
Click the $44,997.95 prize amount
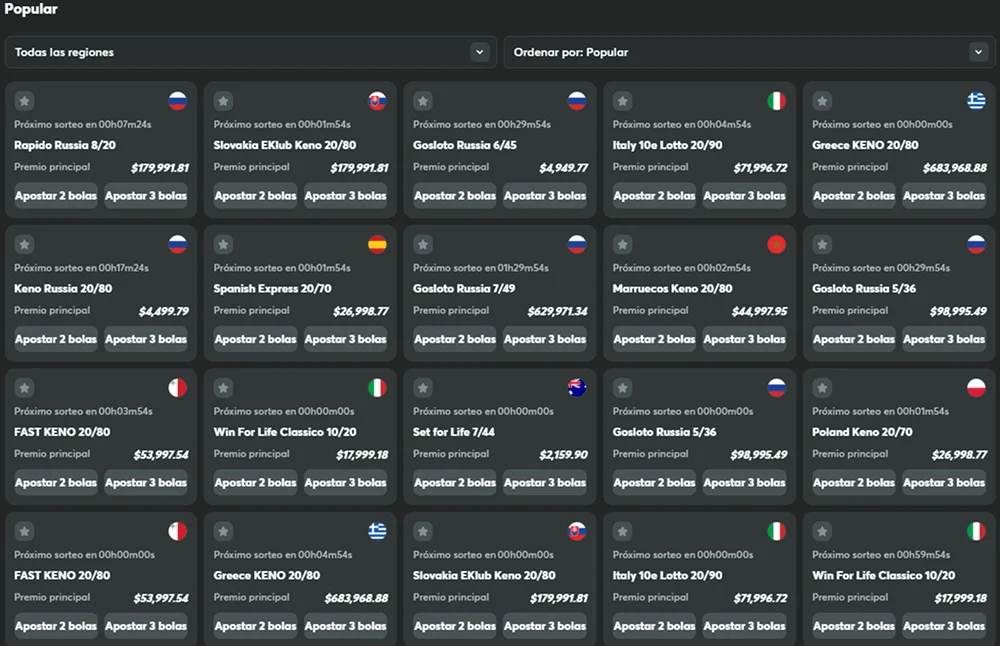tap(760, 311)
